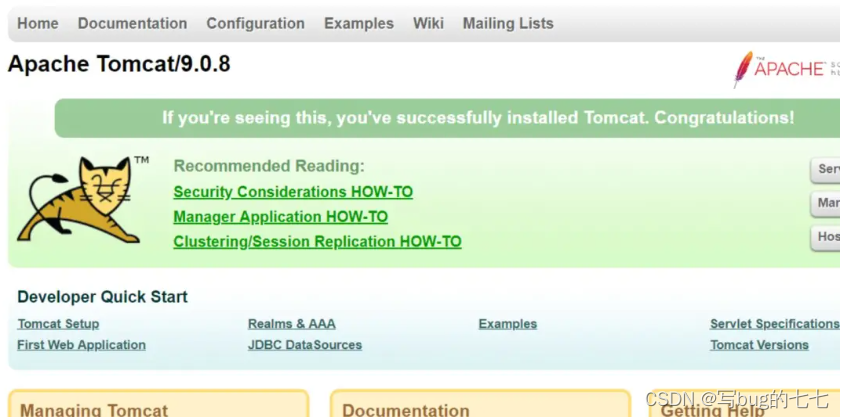Open the Tomcat Setup link

[x=58, y=324]
